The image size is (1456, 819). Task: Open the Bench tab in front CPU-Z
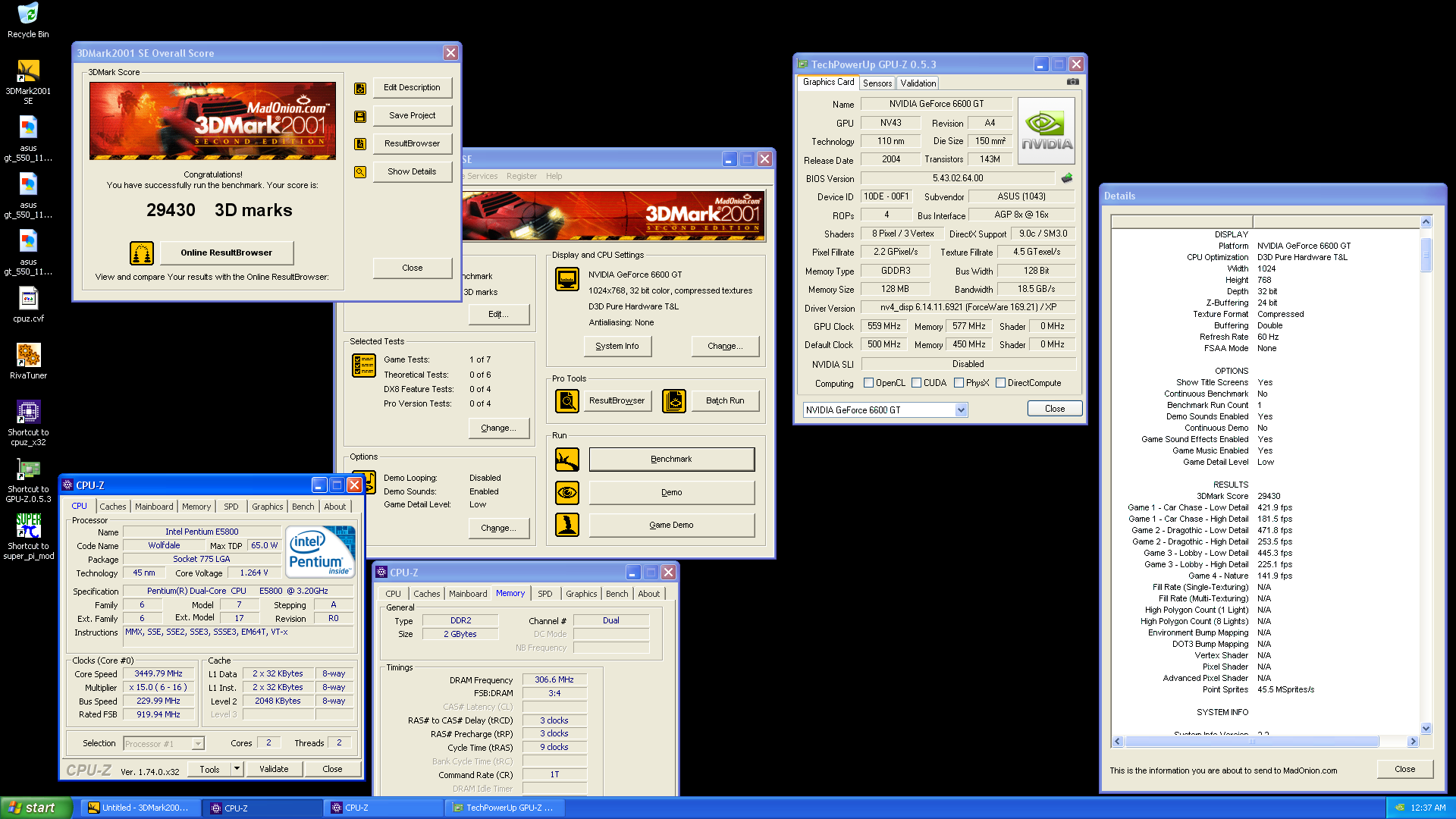tap(303, 507)
